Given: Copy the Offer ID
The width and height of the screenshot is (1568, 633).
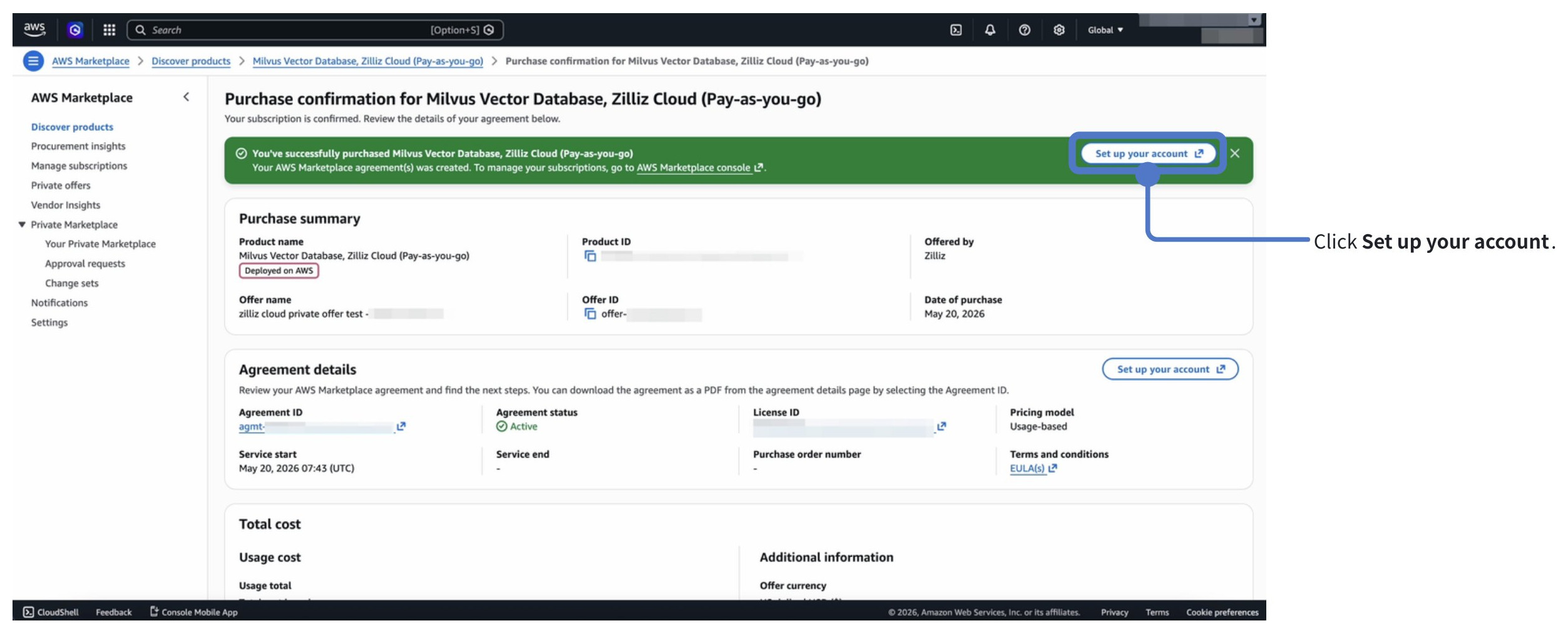Looking at the screenshot, I should pos(590,314).
